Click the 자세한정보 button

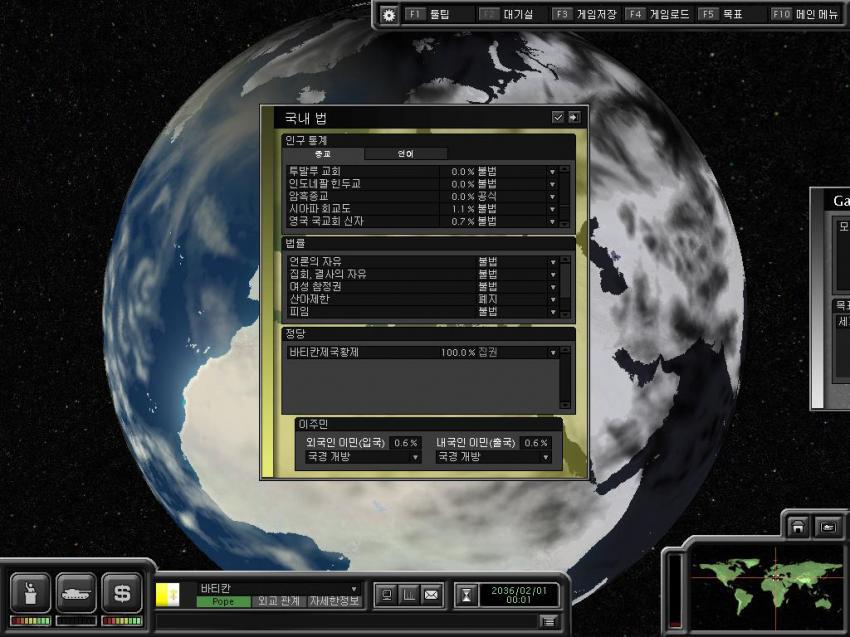point(333,601)
